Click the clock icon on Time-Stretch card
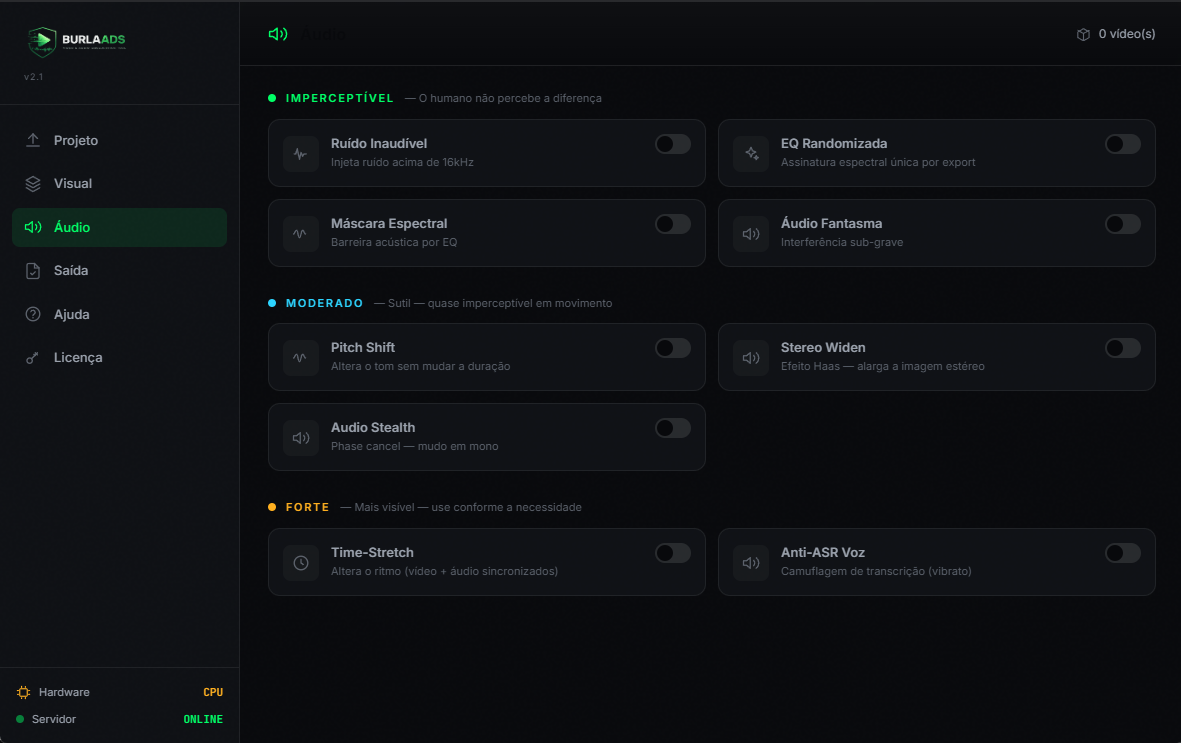Image resolution: width=1181 pixels, height=743 pixels. tap(301, 563)
